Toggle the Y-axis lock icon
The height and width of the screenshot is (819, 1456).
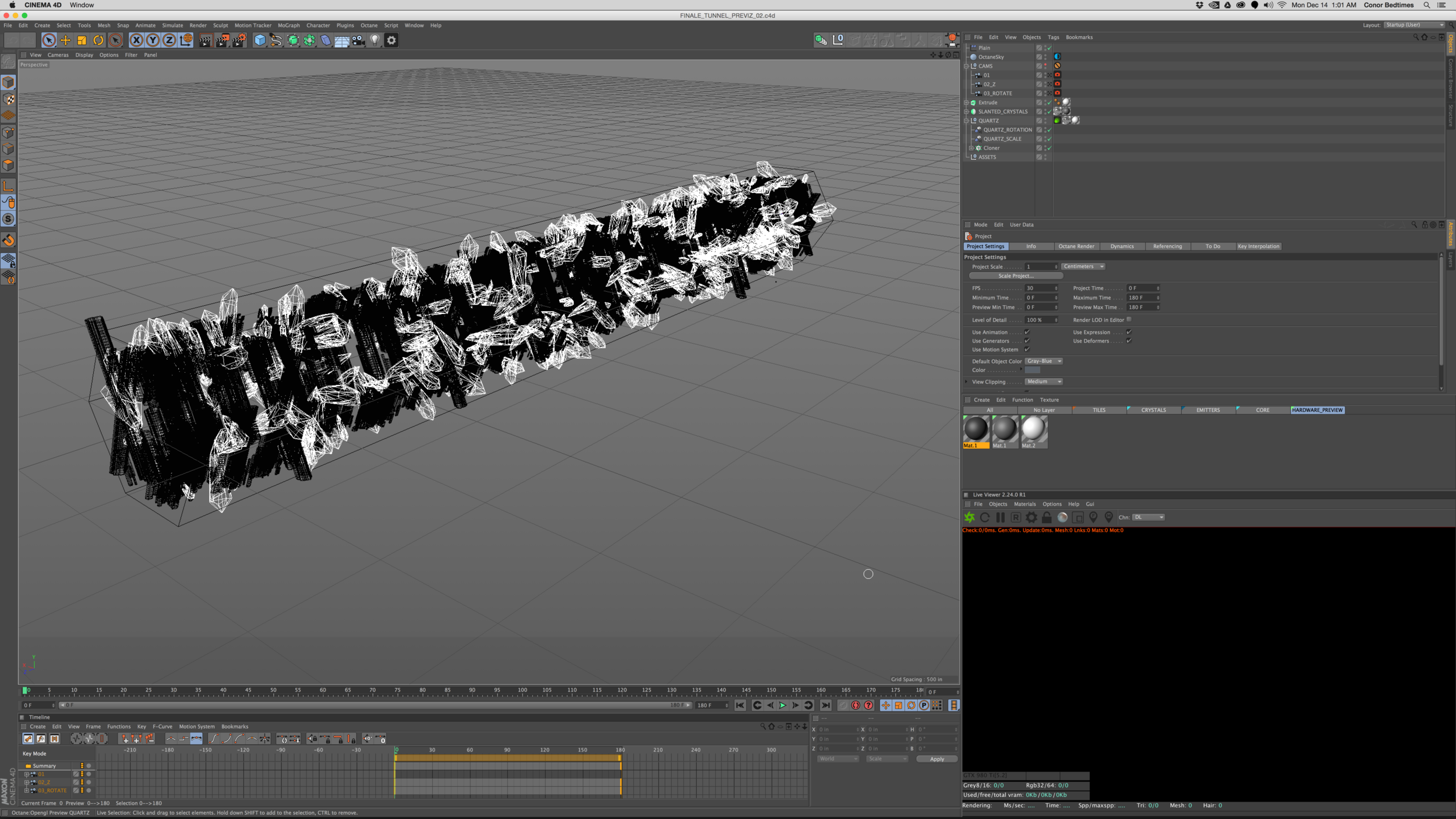pos(153,40)
